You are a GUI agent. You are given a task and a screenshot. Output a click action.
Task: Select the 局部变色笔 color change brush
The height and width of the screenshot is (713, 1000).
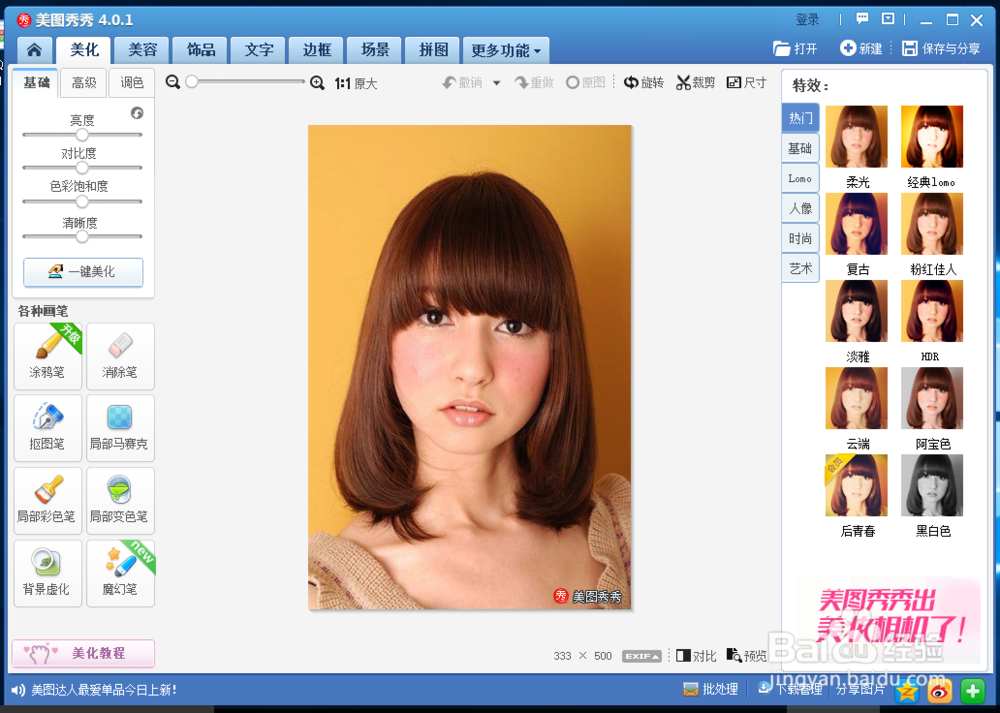point(120,501)
